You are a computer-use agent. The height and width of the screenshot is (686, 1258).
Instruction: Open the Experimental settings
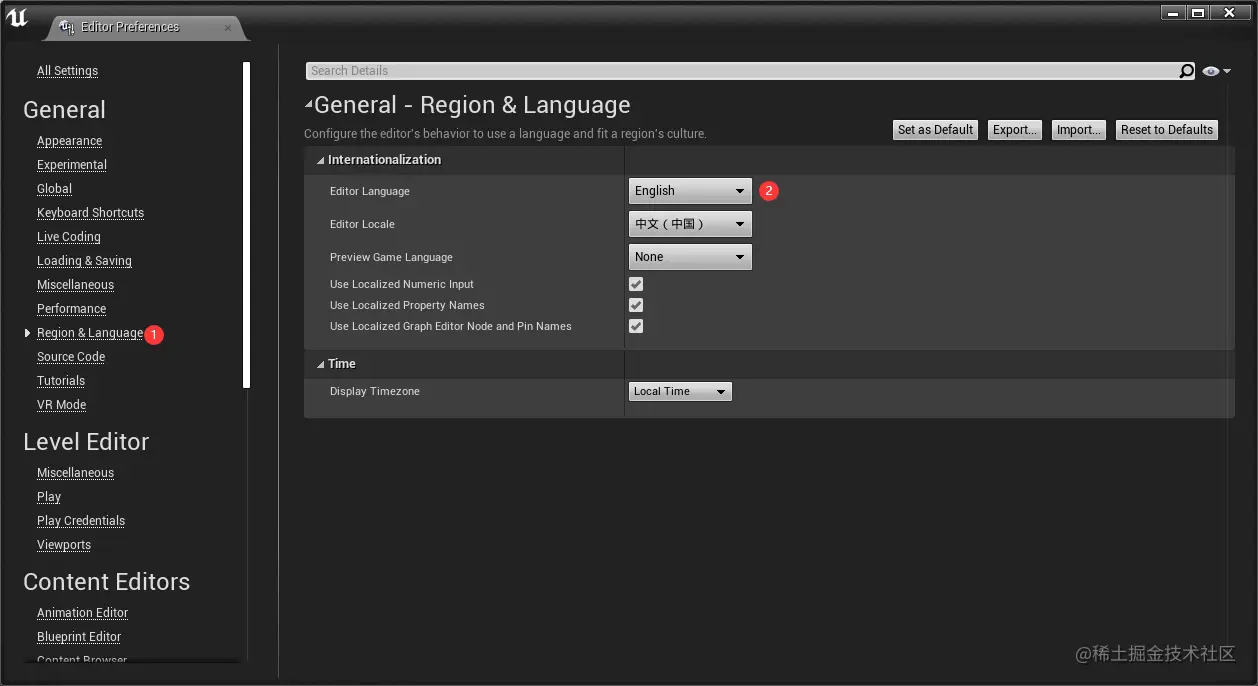coord(72,165)
